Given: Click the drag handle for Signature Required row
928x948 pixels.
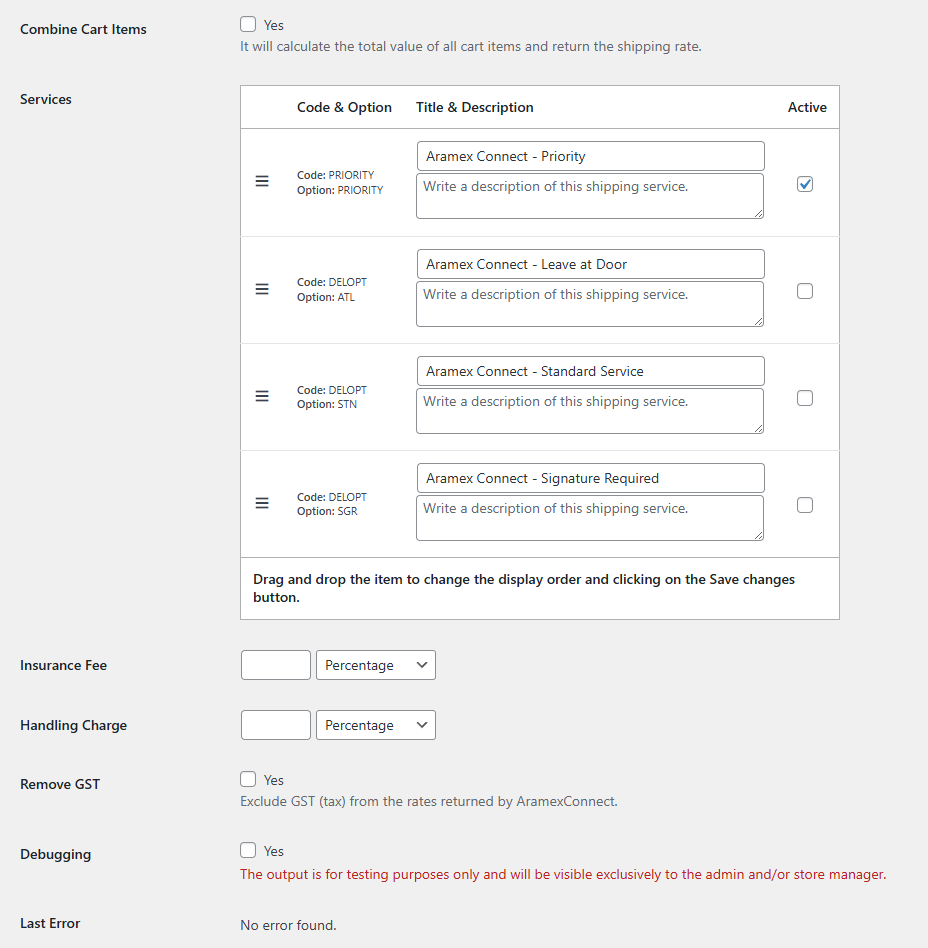Looking at the screenshot, I should coord(262,503).
